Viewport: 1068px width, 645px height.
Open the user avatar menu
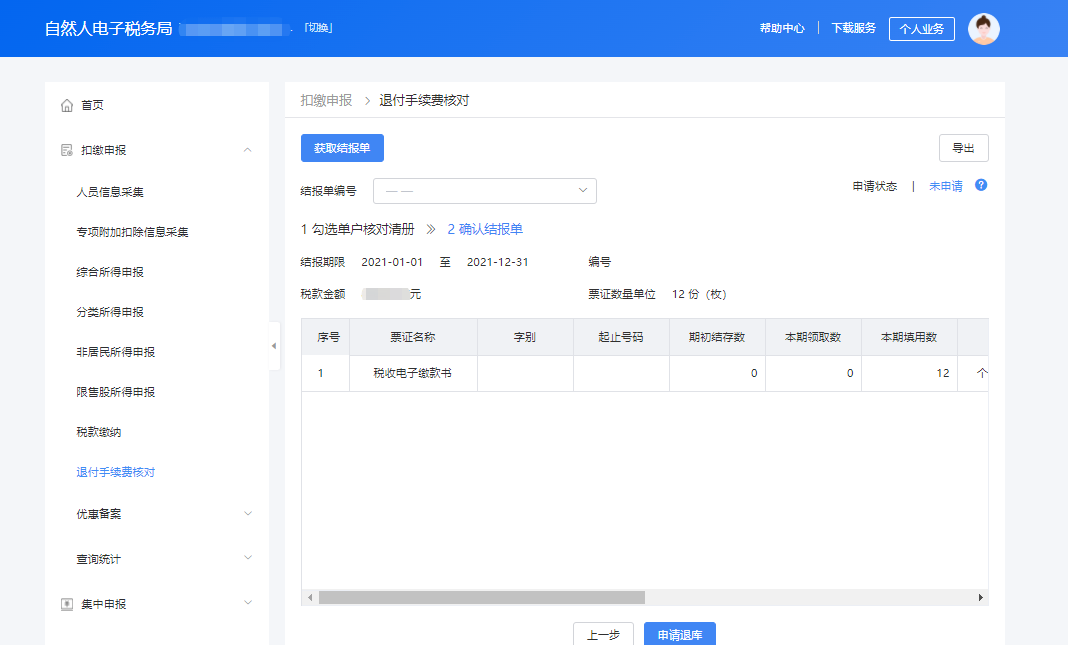point(984,29)
